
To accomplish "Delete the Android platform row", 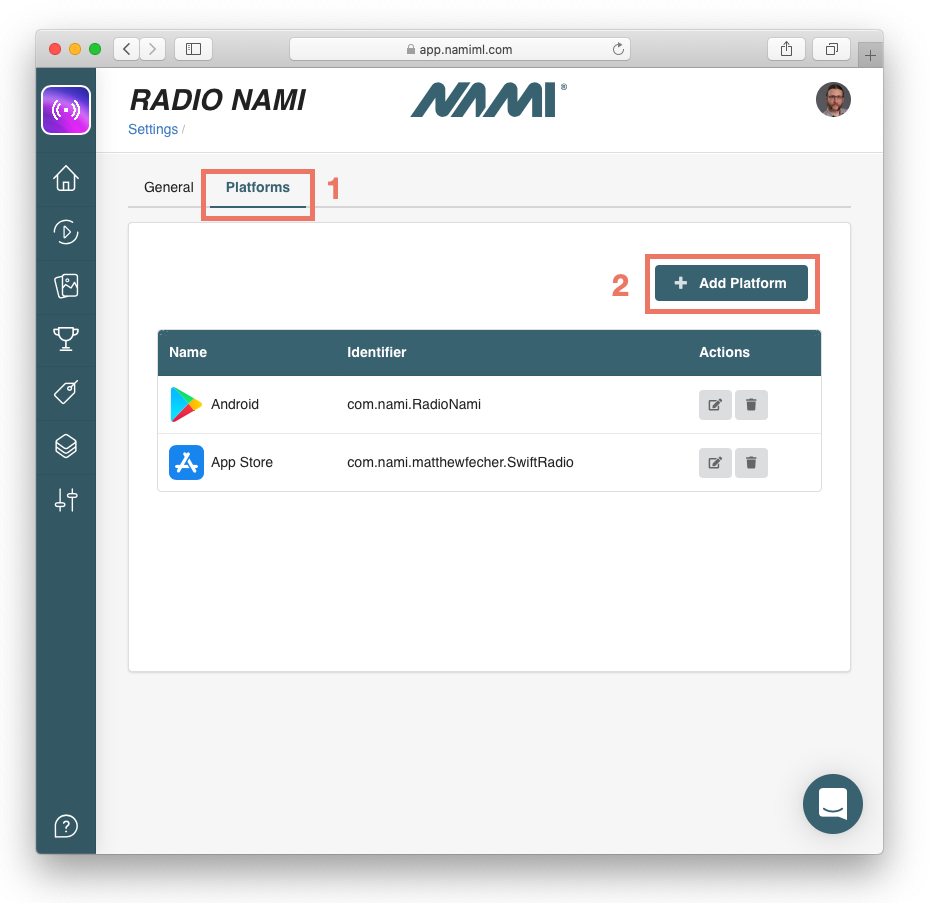I will 751,405.
